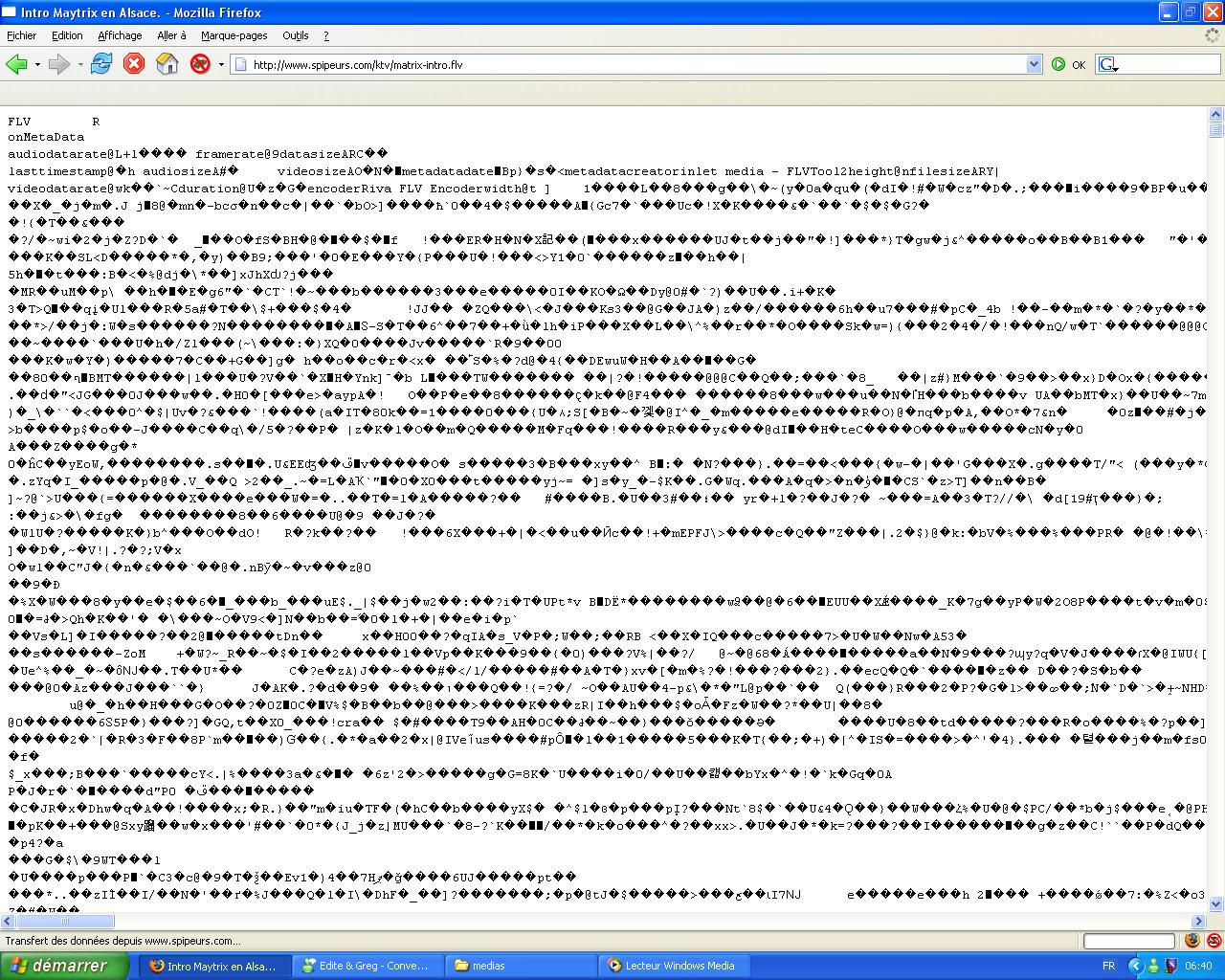Click the vertical scrollbar thumb
The width and height of the screenshot is (1225, 980).
tap(1216, 130)
